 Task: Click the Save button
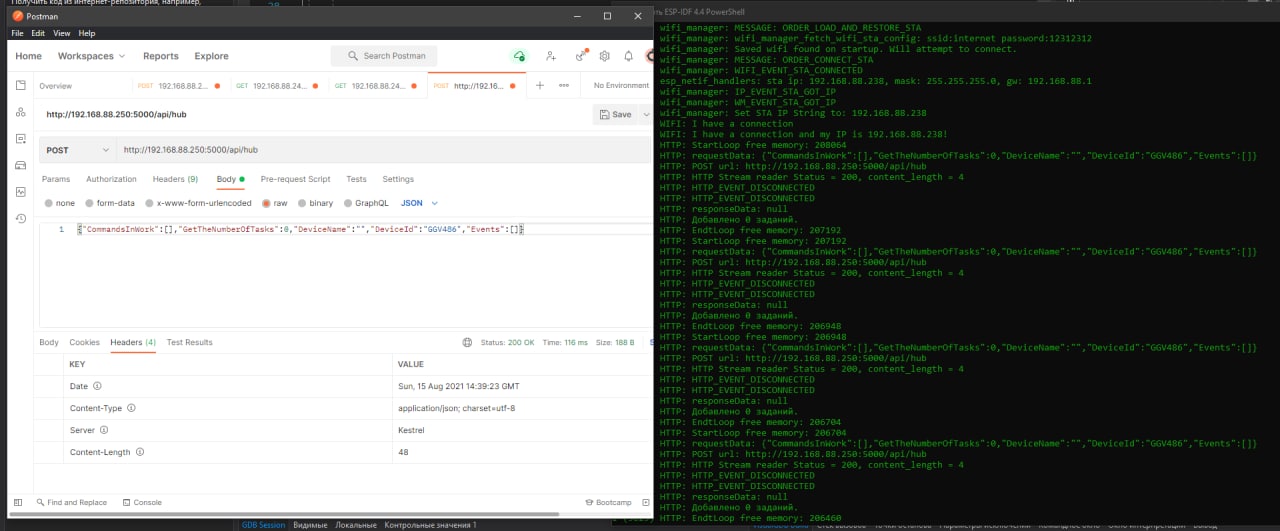pyautogui.click(x=616, y=114)
